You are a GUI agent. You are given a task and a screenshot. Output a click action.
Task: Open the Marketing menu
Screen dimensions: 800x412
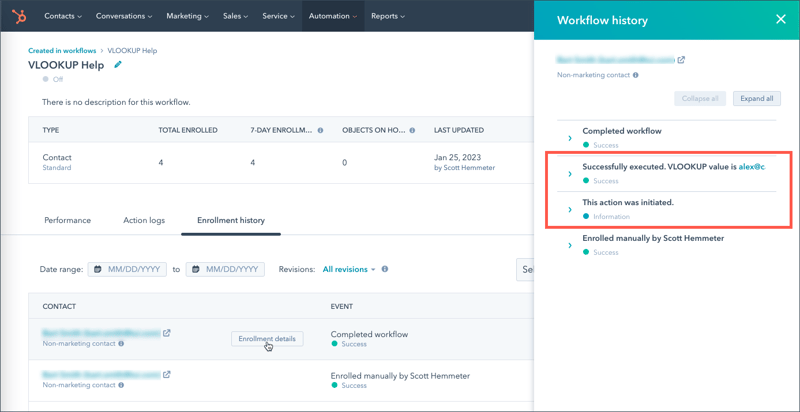pos(187,16)
